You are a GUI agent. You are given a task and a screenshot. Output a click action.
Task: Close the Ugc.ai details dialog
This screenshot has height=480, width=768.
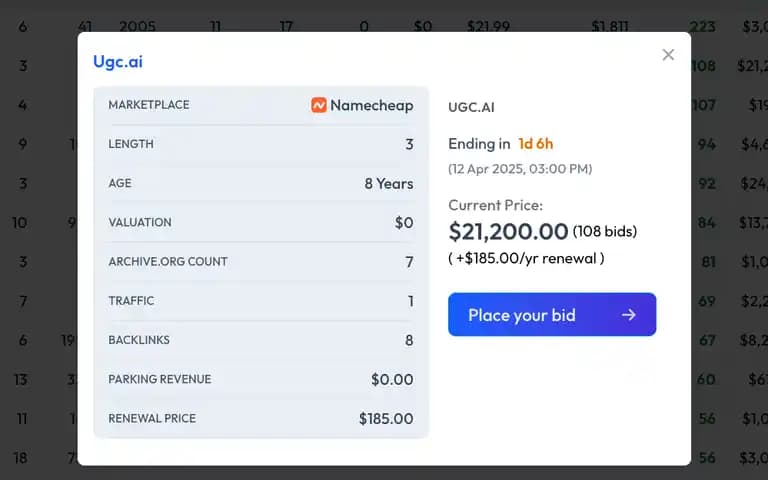pos(668,55)
